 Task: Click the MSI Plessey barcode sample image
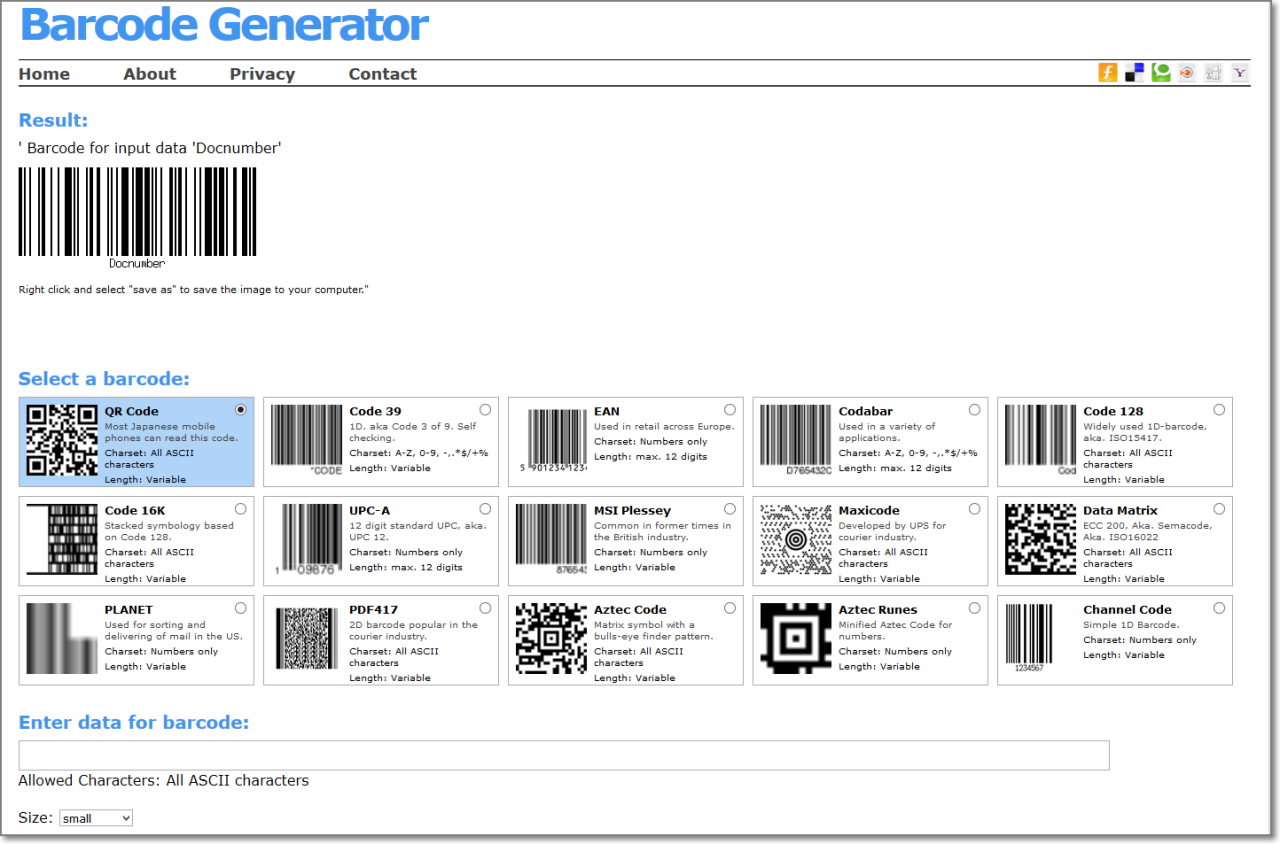point(551,539)
